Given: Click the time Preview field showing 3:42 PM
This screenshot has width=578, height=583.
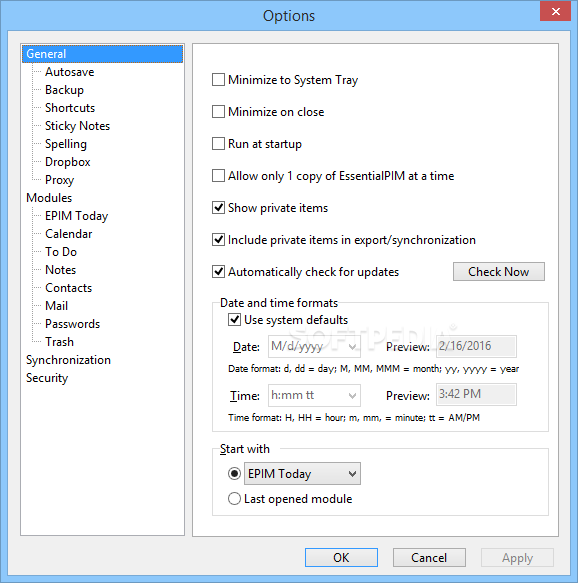Looking at the screenshot, I should click(476, 394).
